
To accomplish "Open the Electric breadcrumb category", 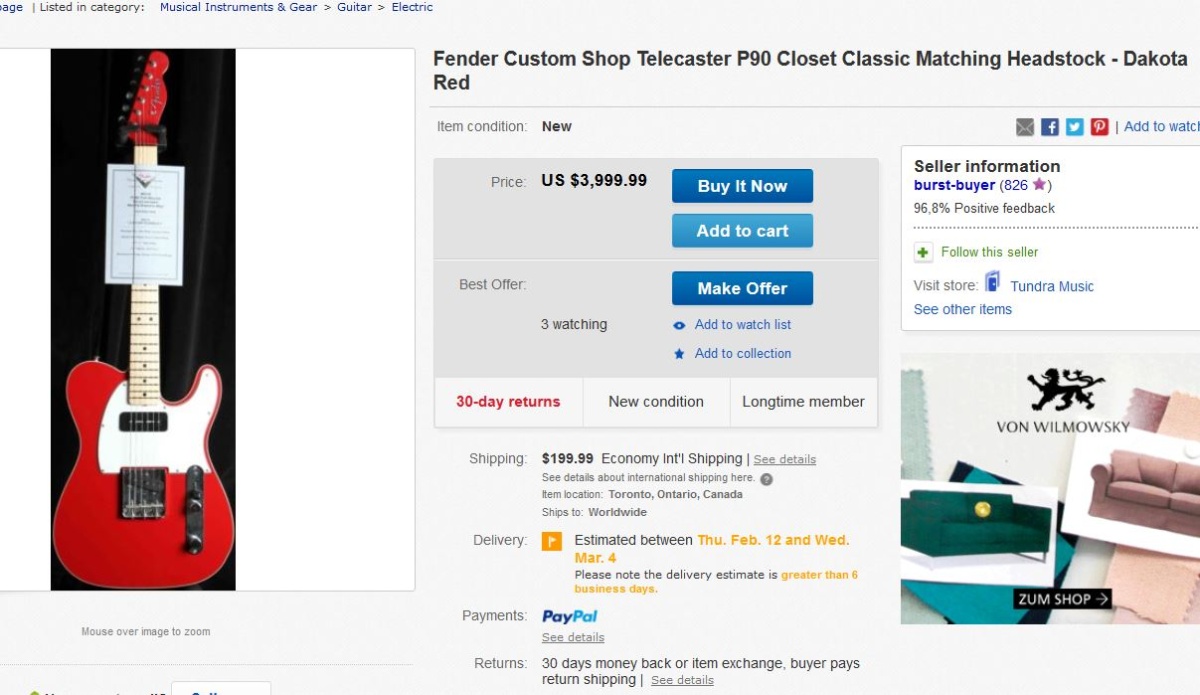I will [412, 7].
